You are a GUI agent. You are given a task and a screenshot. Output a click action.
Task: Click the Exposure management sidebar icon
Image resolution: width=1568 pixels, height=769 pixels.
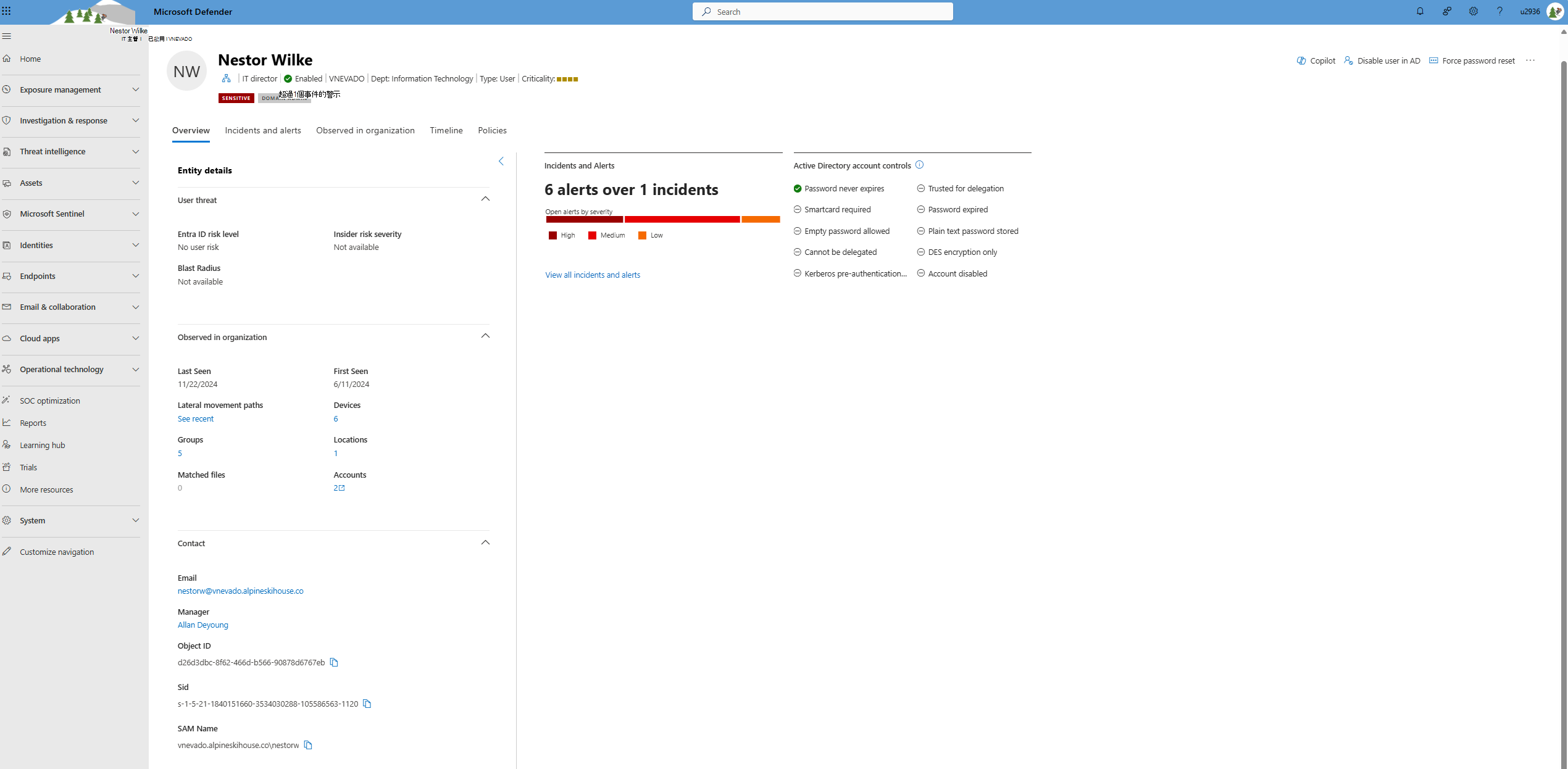10,89
